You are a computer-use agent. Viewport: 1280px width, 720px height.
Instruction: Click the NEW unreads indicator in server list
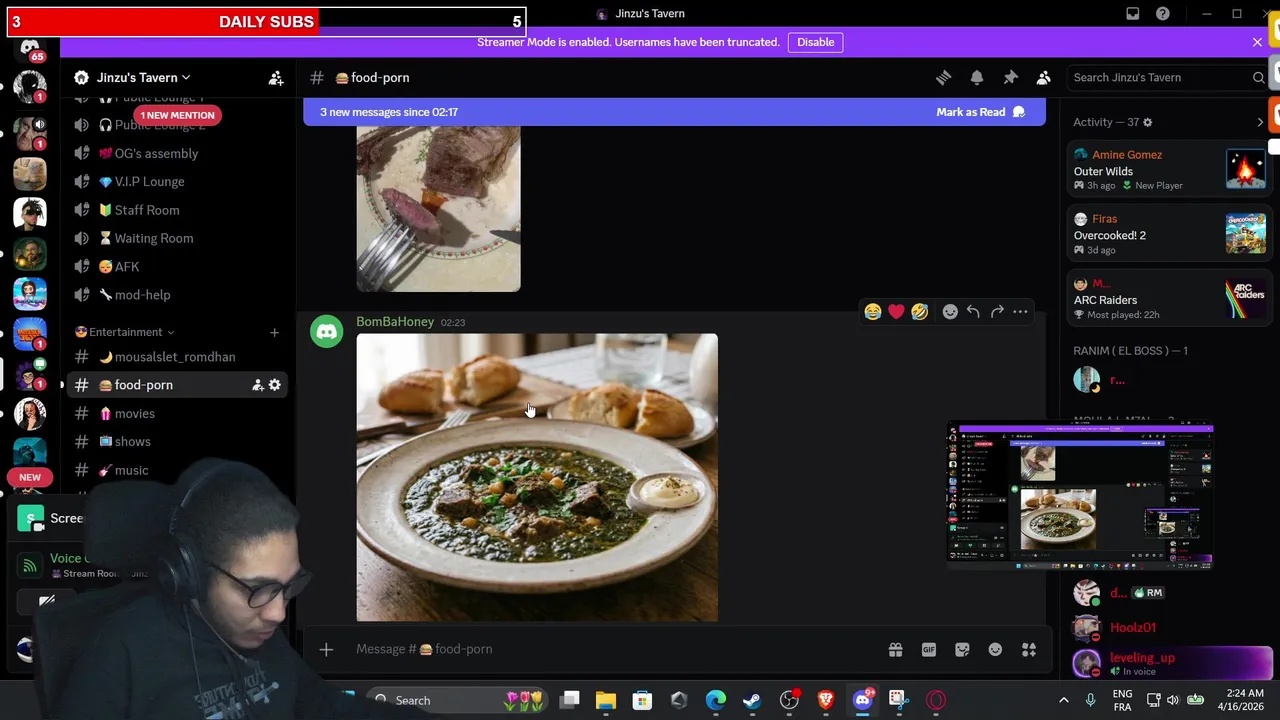(x=30, y=477)
